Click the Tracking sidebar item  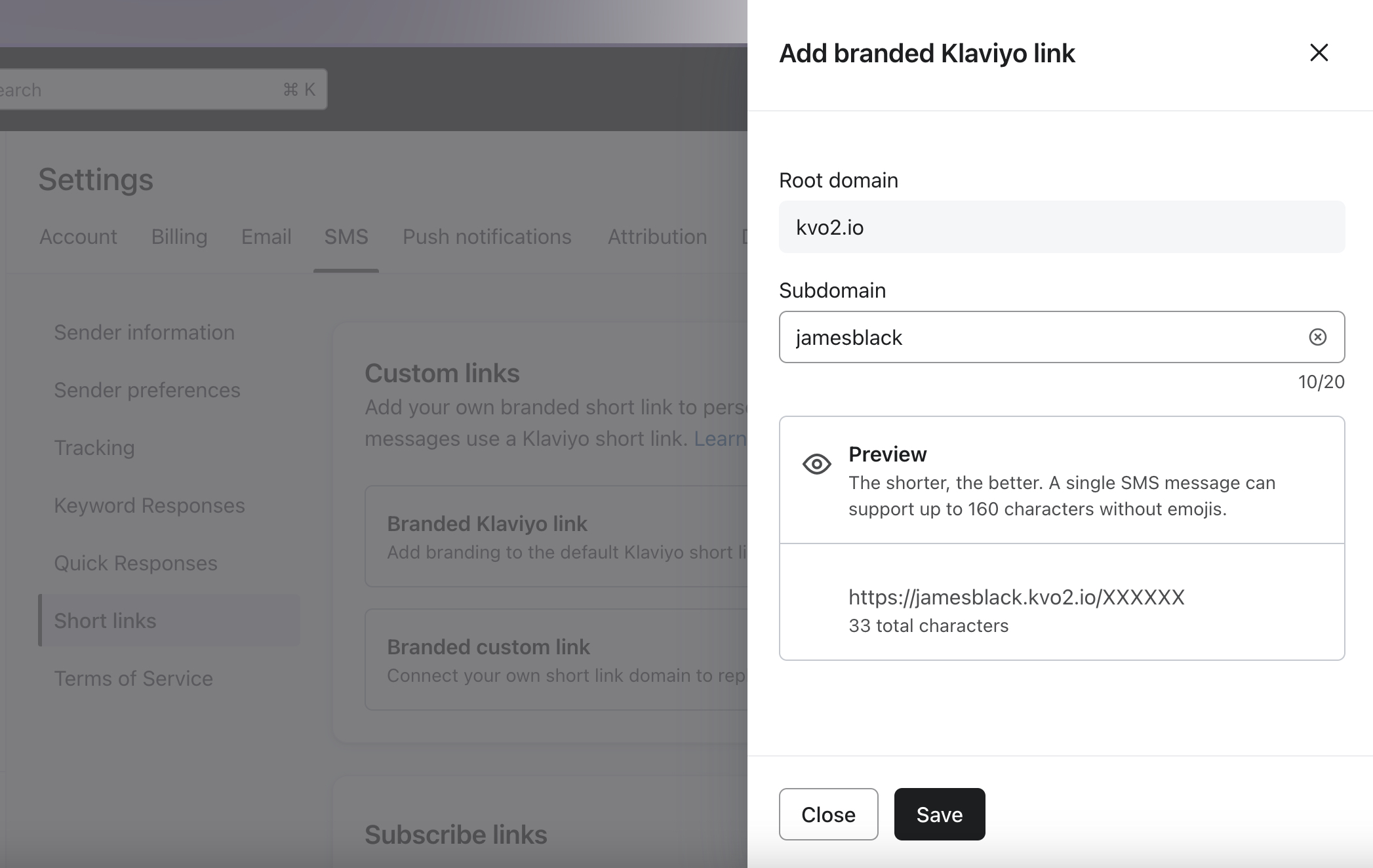coord(93,447)
